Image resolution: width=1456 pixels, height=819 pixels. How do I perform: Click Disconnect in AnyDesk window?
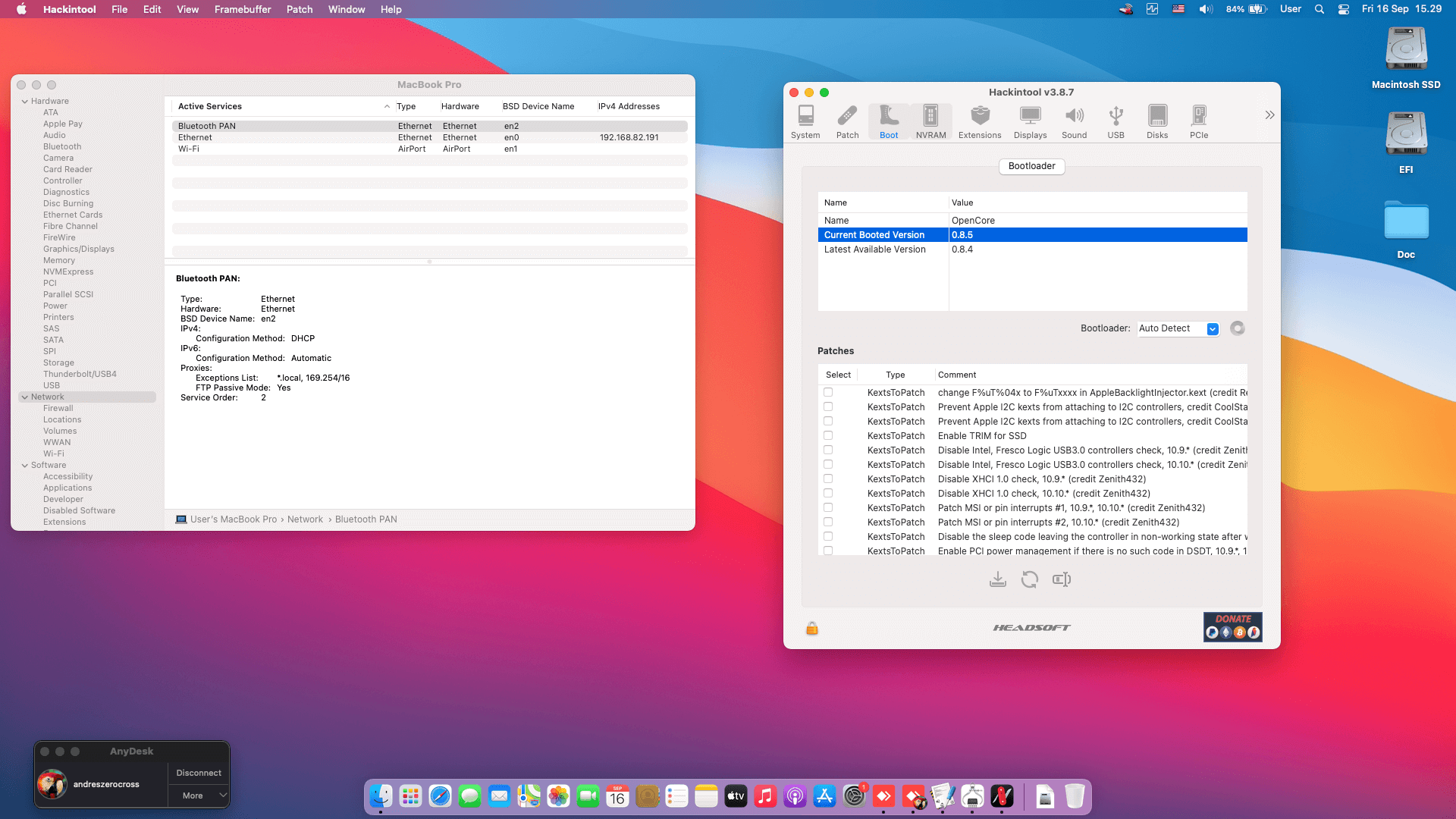[x=199, y=773]
